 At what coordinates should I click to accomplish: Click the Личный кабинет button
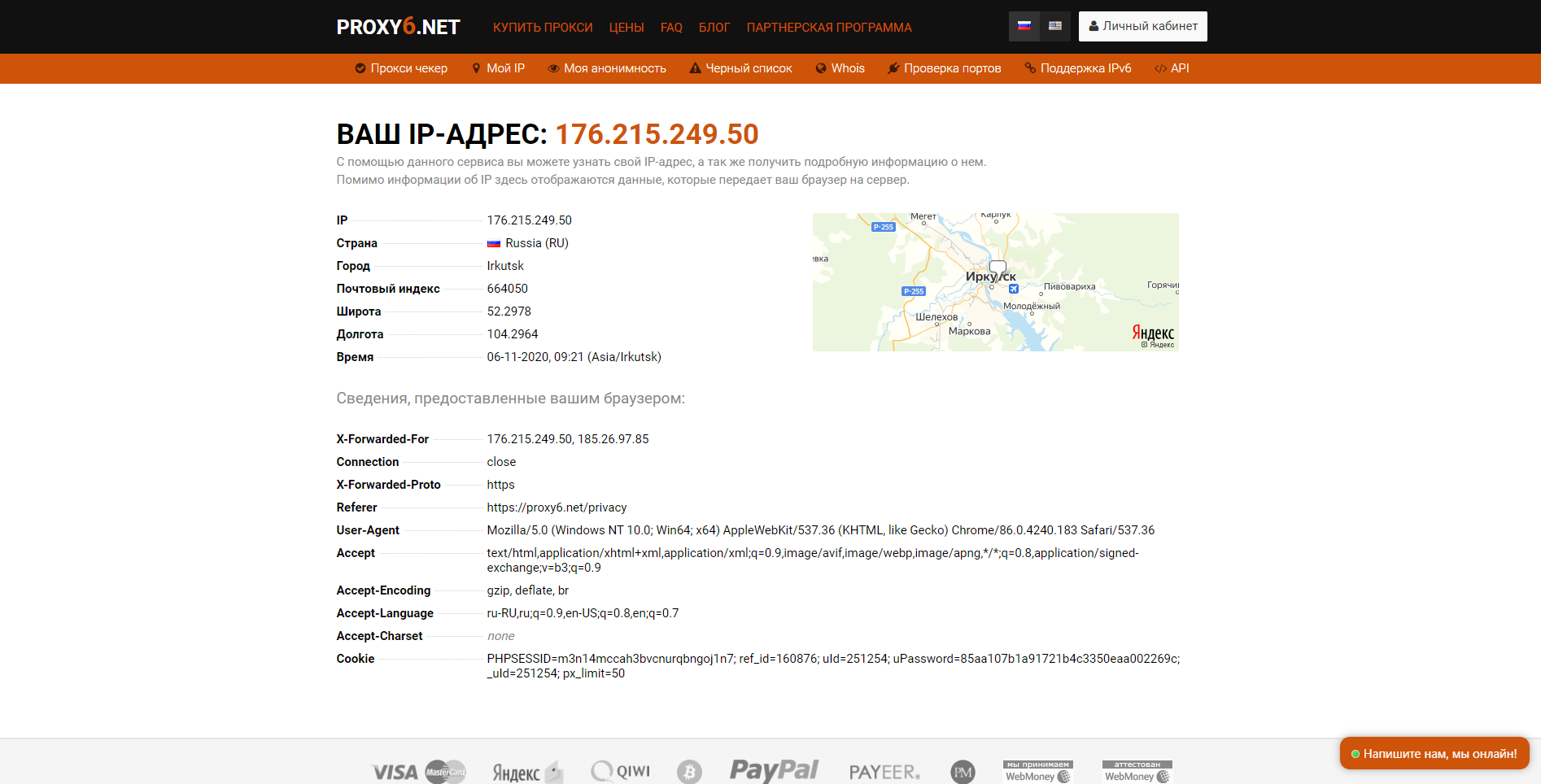click(x=1143, y=26)
